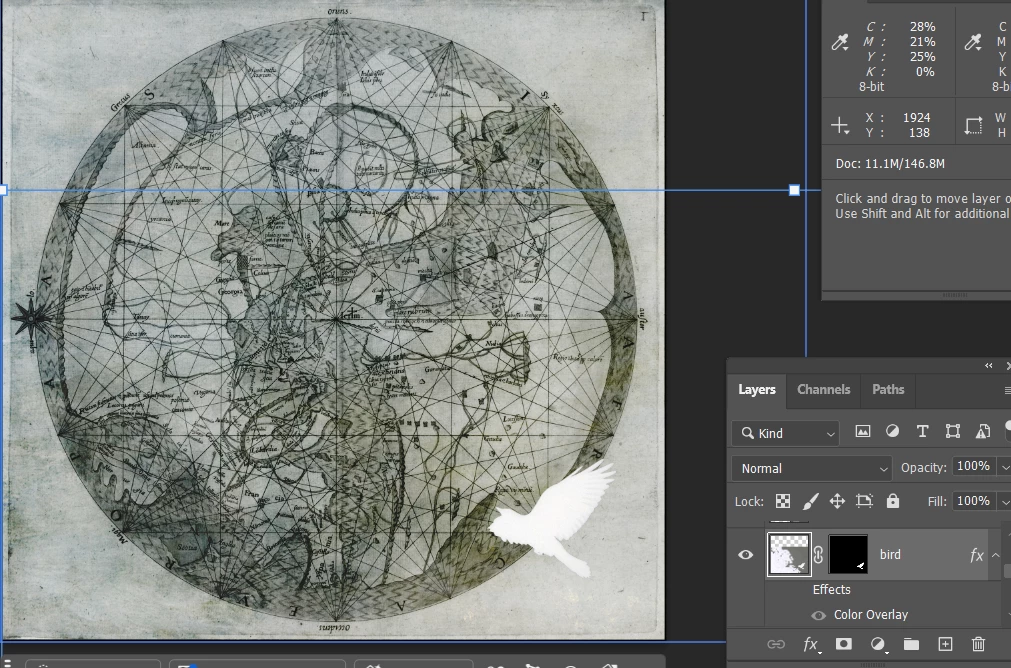Click the second eyedropper icon in Info panel

pos(972,43)
